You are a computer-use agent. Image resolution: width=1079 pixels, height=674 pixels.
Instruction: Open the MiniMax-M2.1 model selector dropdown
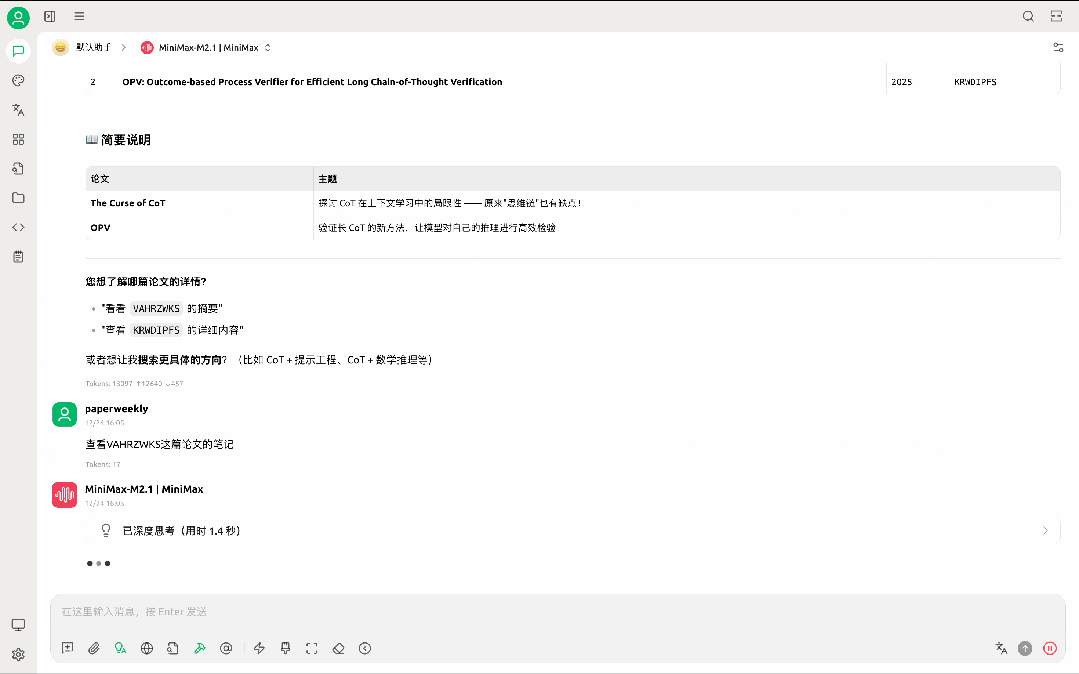pos(205,48)
